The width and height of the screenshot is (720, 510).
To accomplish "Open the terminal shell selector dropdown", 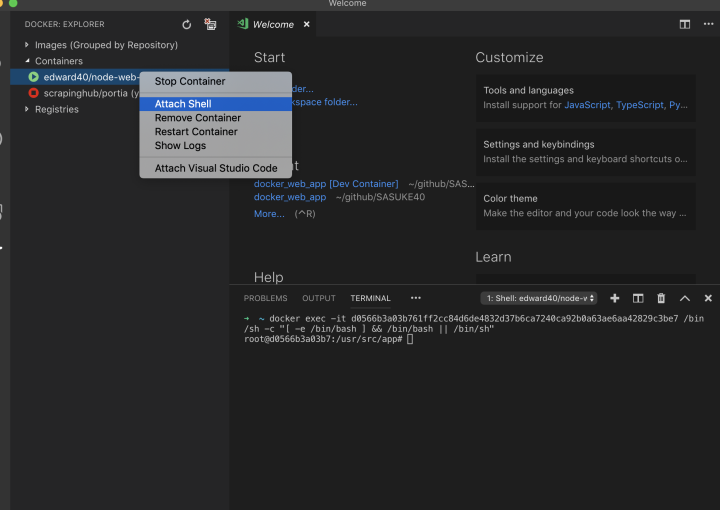I will (x=539, y=298).
